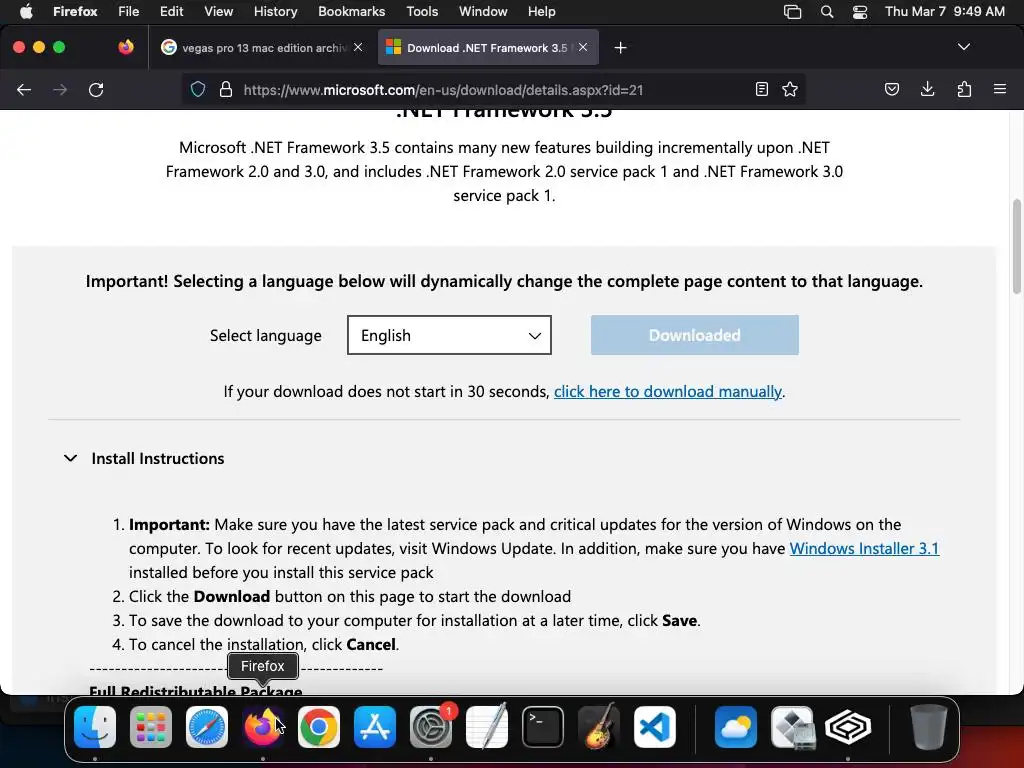This screenshot has width=1024, height=768.
Task: Click the forward navigation arrow
Action: click(x=60, y=89)
